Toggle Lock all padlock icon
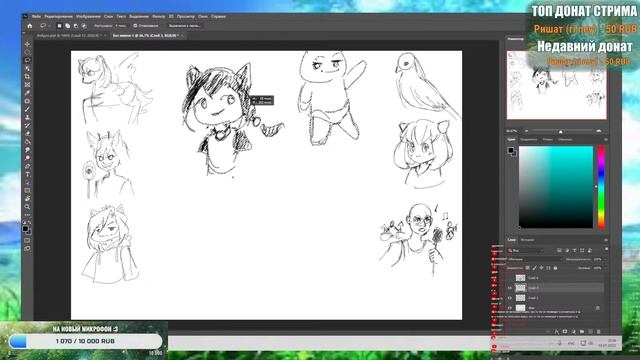 coord(556,268)
